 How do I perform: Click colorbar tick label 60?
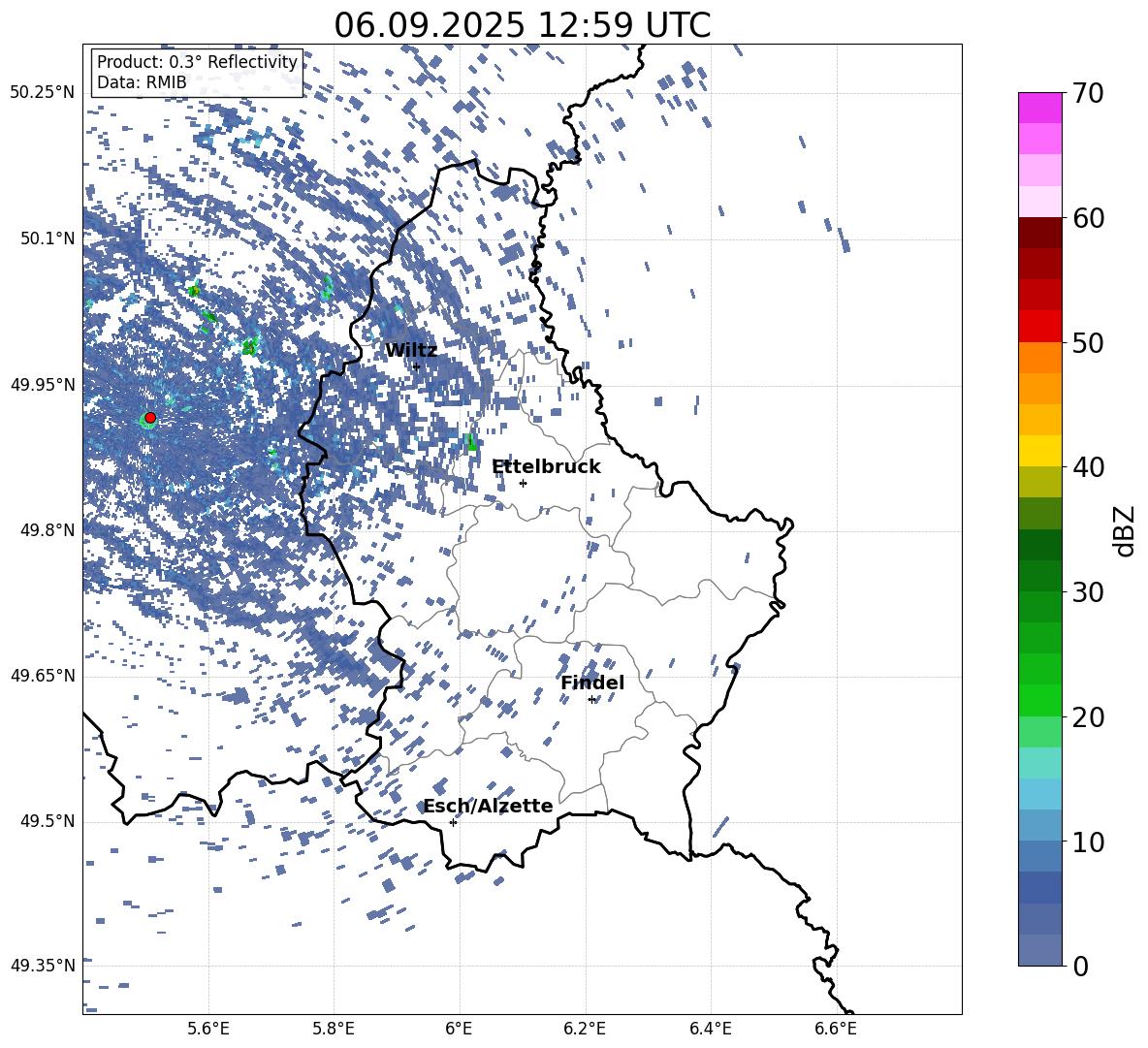point(1088,218)
